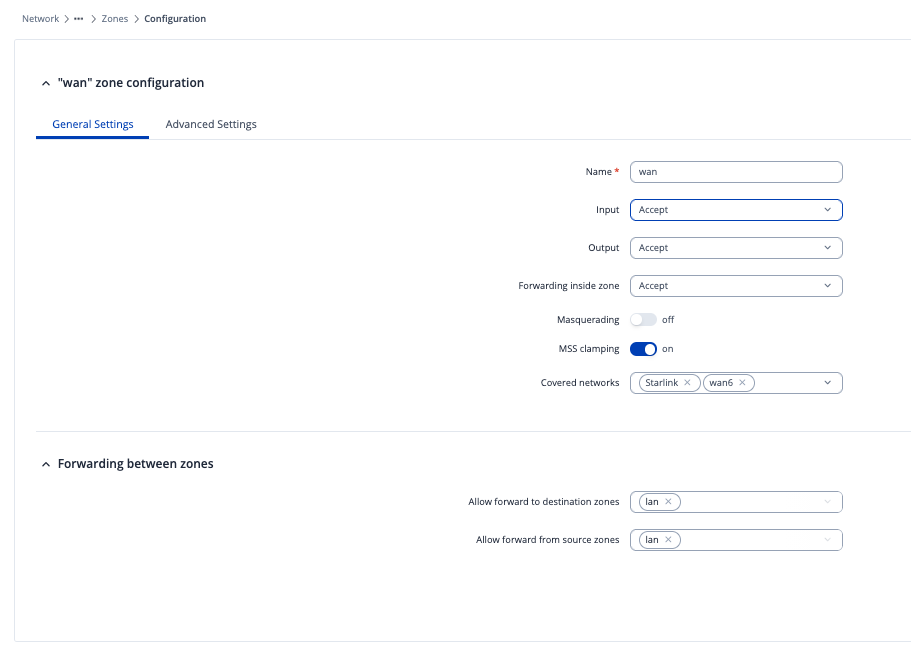The height and width of the screenshot is (648, 911).
Task: Select the General Settings tab
Action: point(92,125)
